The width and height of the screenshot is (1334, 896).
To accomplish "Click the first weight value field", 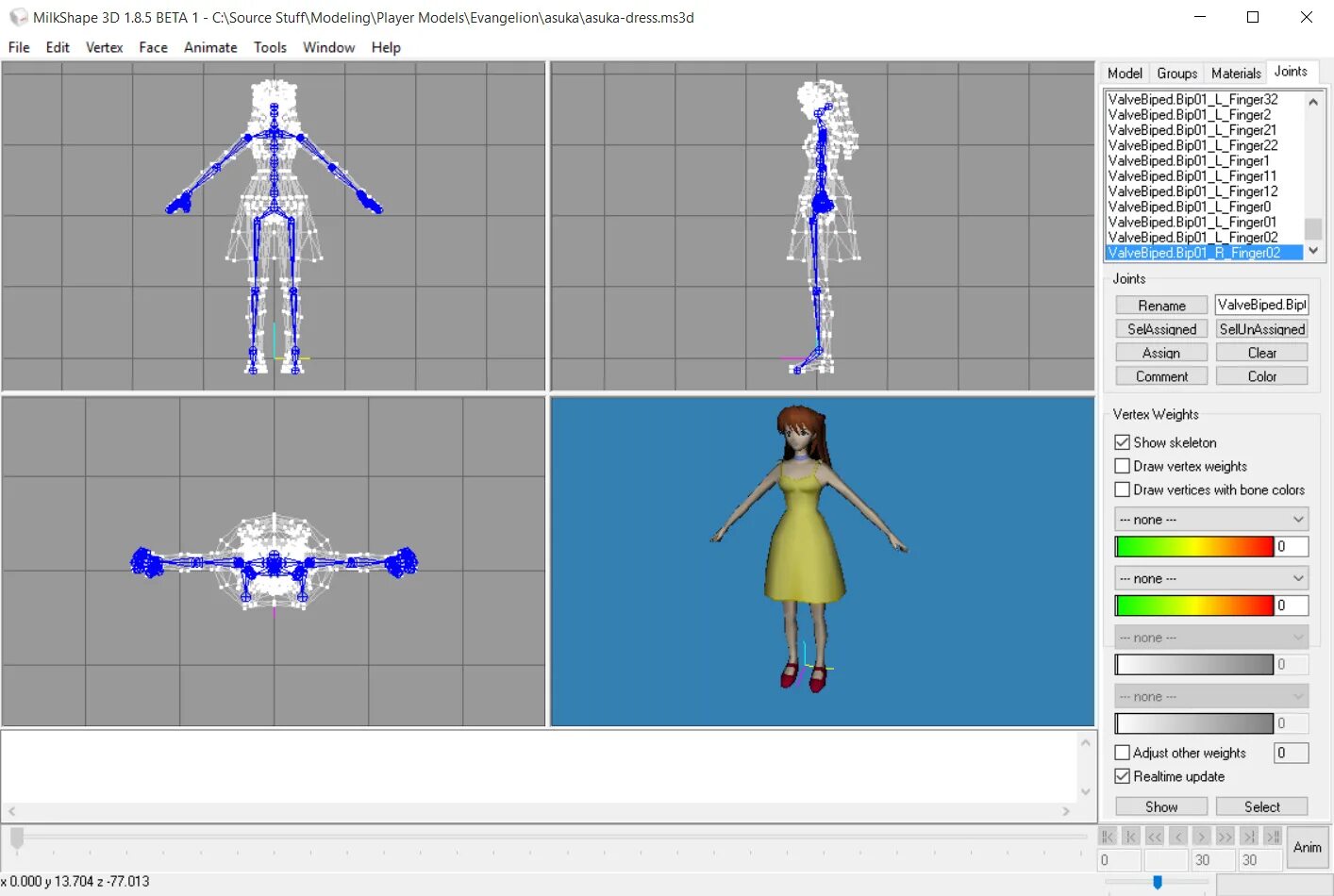I will [x=1292, y=546].
